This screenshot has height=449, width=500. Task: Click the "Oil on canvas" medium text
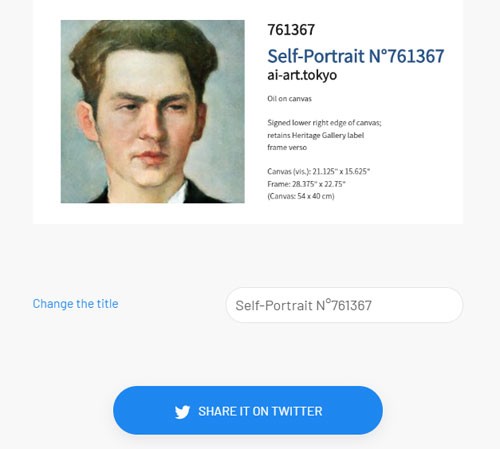pos(289,99)
